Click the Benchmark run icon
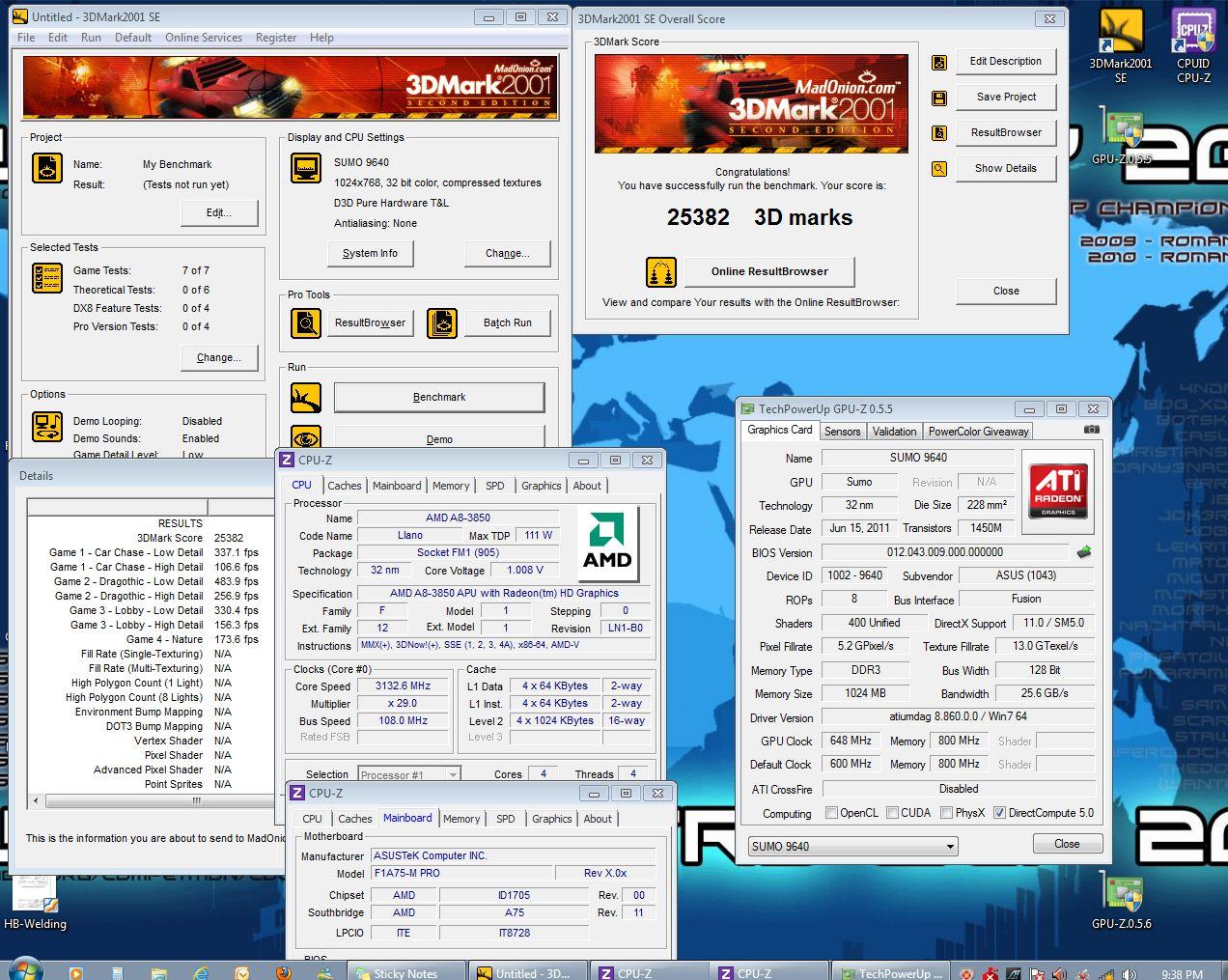 coord(306,397)
